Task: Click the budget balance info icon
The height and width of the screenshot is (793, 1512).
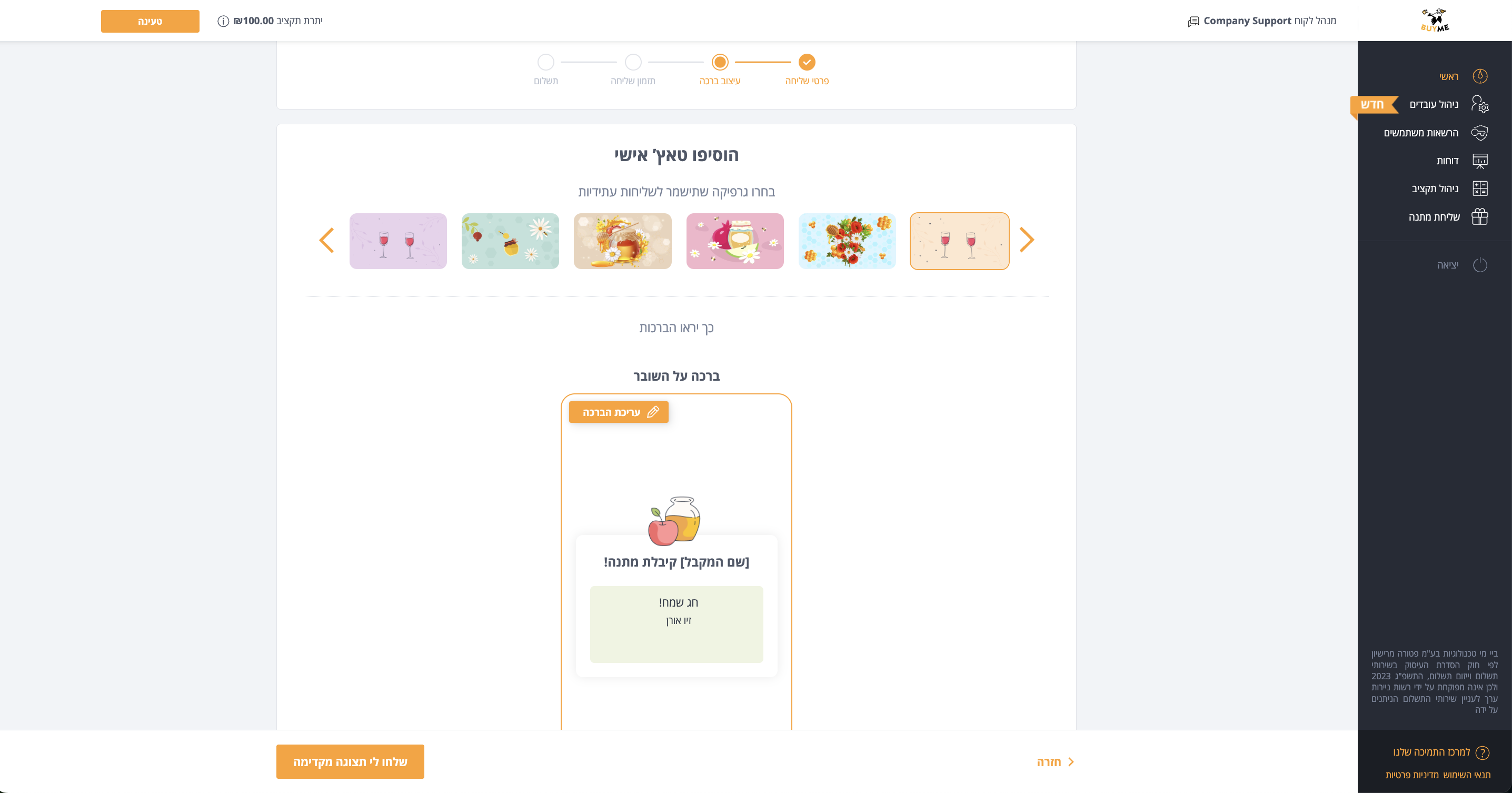Action: [x=223, y=21]
